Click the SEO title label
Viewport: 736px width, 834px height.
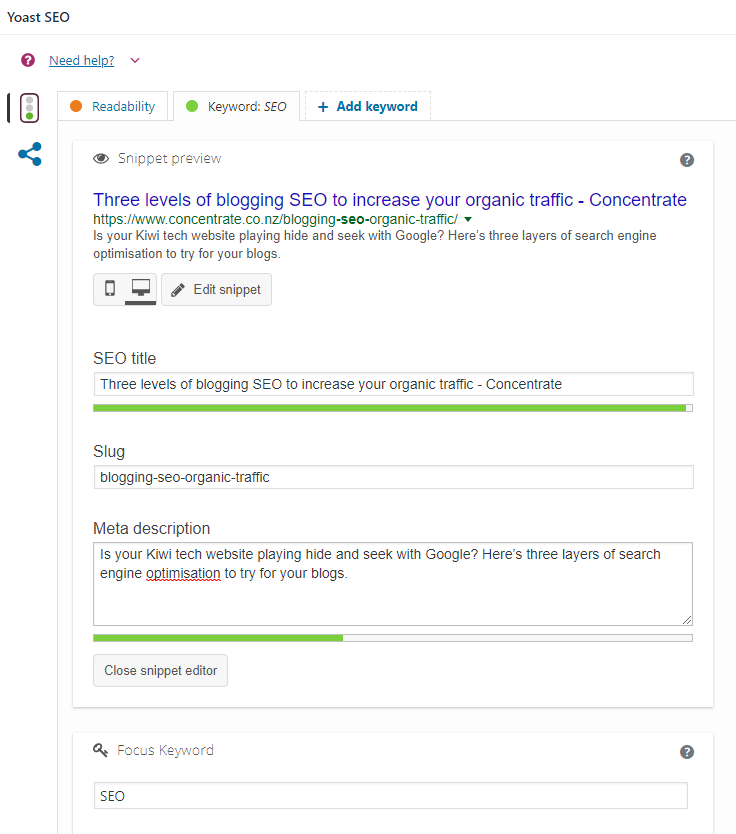tap(124, 358)
